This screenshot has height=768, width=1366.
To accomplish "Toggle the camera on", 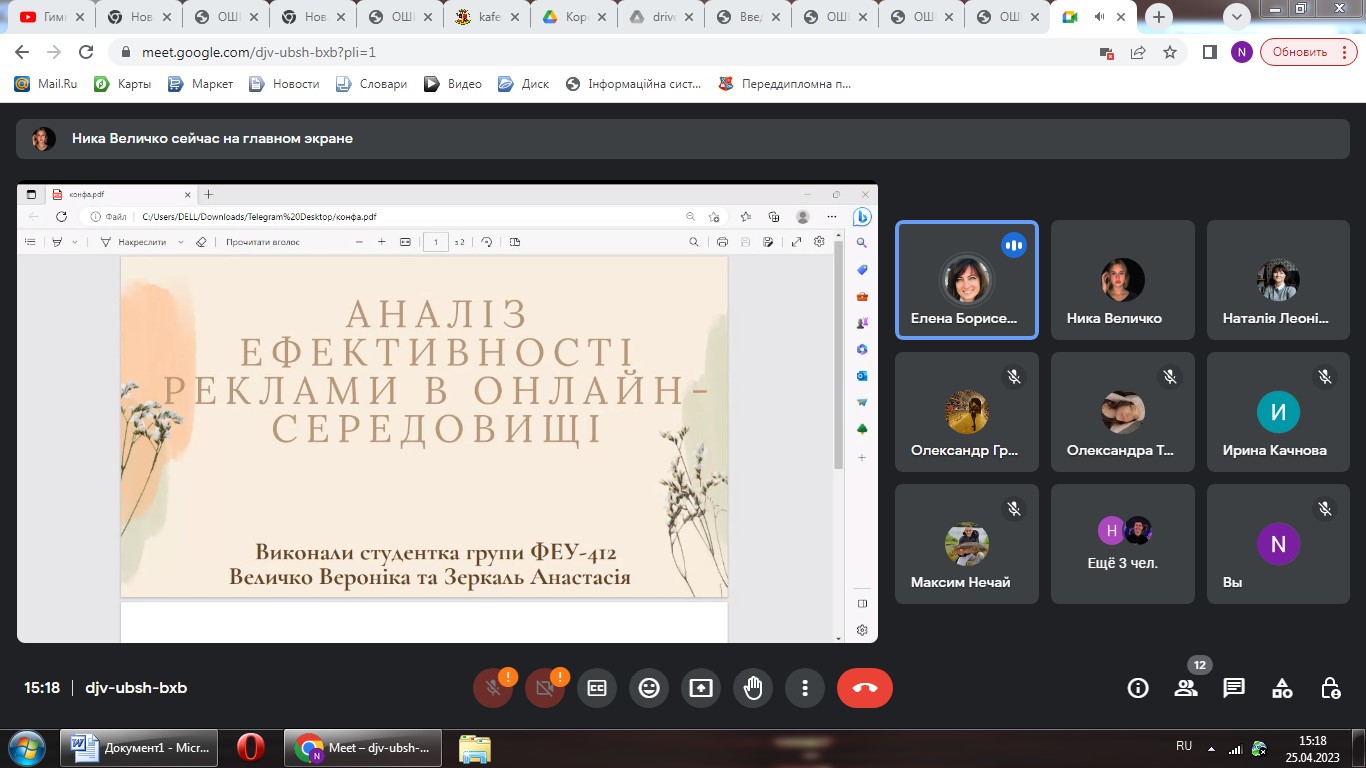I will [x=545, y=688].
